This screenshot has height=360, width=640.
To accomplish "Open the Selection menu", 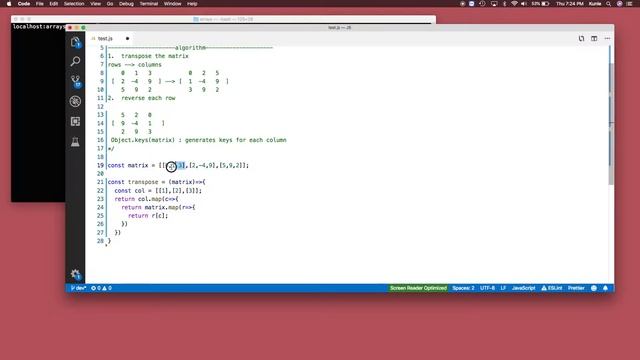I will click(74, 4).
